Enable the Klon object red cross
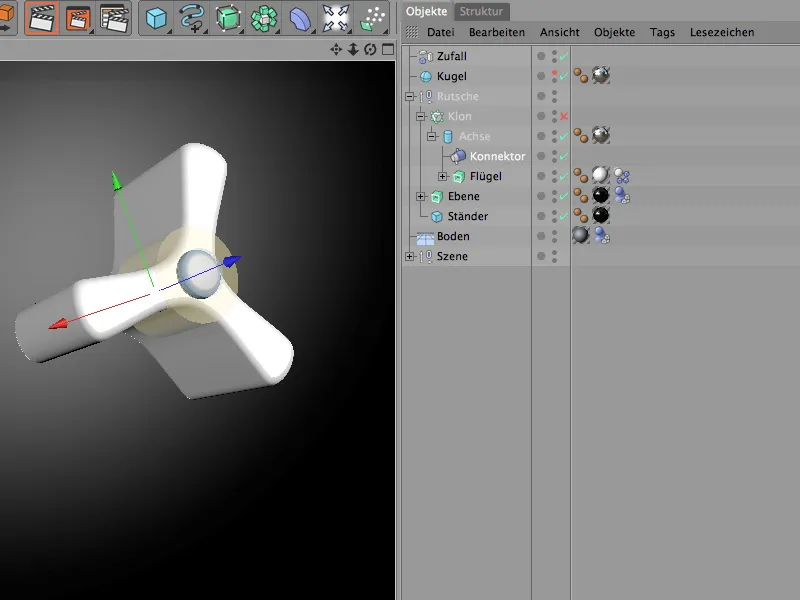Viewport: 800px width, 600px height. pos(564,116)
